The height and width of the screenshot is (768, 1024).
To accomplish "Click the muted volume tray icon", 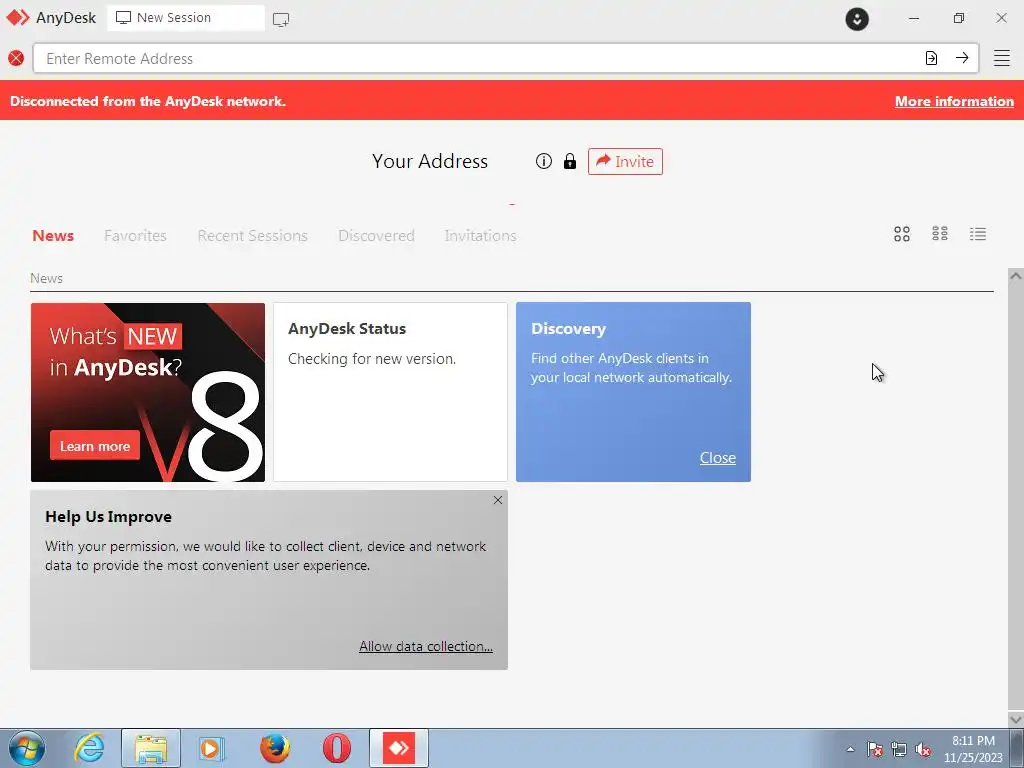I will 923,749.
